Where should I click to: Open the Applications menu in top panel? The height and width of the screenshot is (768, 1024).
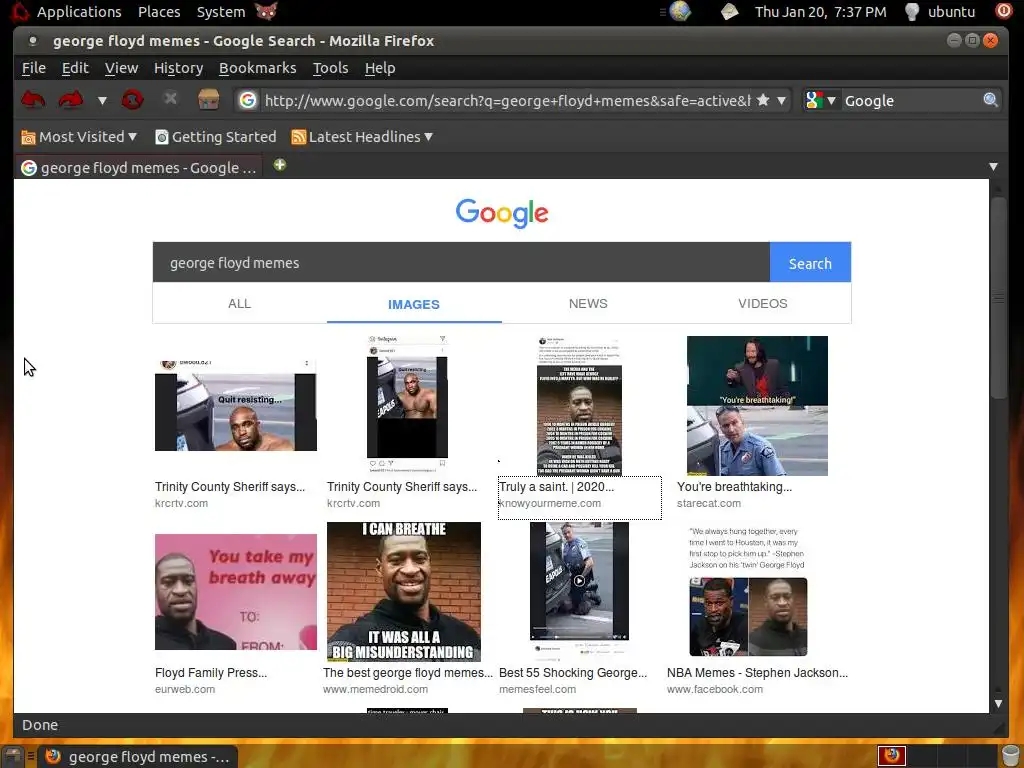[79, 12]
